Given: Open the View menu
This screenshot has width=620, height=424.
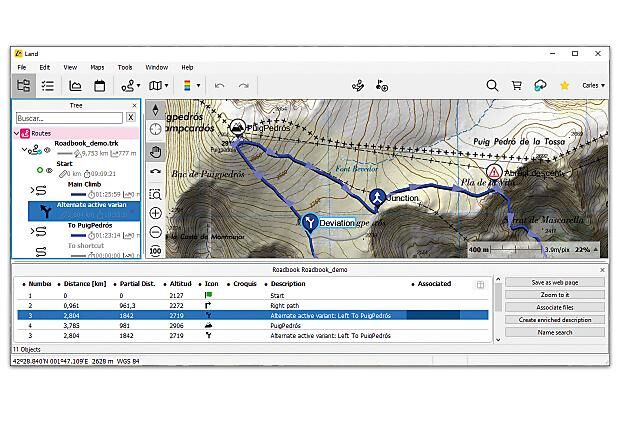Looking at the screenshot, I should (70, 67).
